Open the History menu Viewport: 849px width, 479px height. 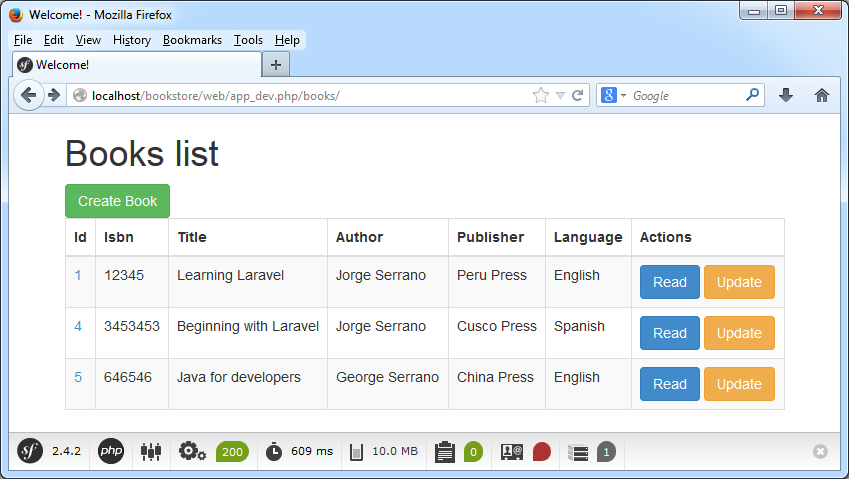tap(132, 40)
